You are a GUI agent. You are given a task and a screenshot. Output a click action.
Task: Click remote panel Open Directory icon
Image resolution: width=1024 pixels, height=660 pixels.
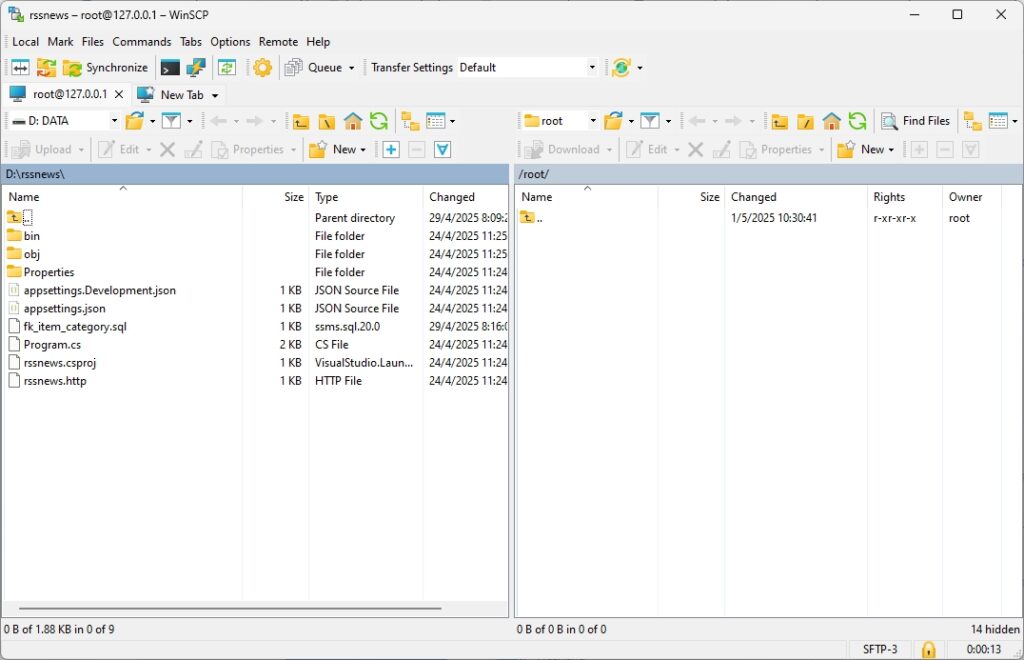pyautogui.click(x=614, y=121)
